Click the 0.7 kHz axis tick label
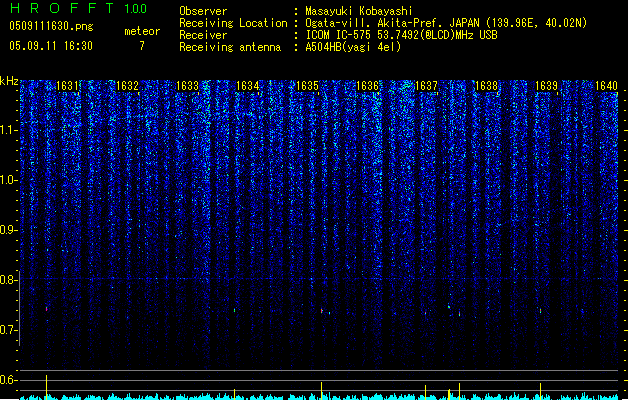Image resolution: width=629 pixels, height=400 pixels. click(8, 330)
